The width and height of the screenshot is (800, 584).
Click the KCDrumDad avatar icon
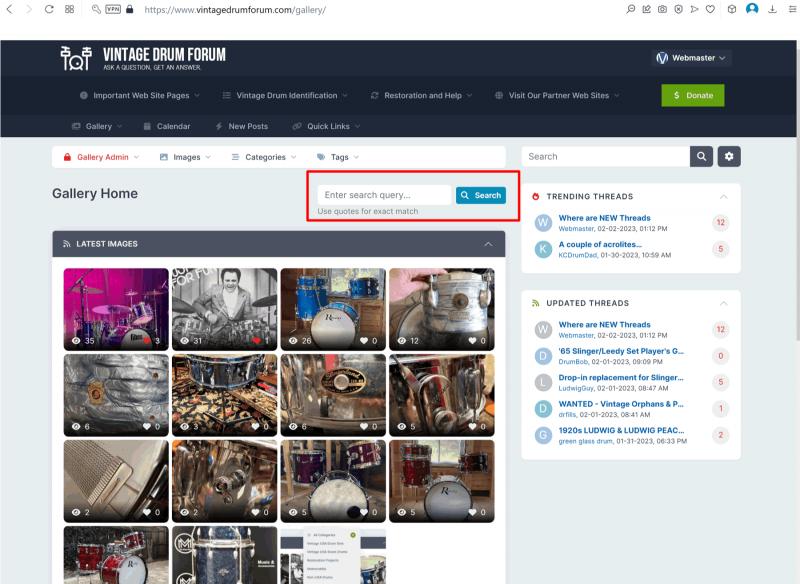543,249
